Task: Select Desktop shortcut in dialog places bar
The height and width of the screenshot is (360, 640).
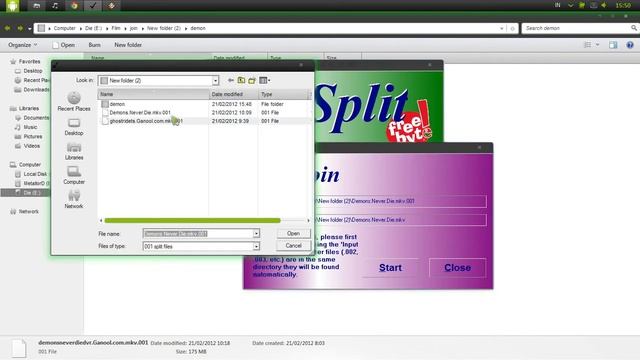Action: (74, 127)
